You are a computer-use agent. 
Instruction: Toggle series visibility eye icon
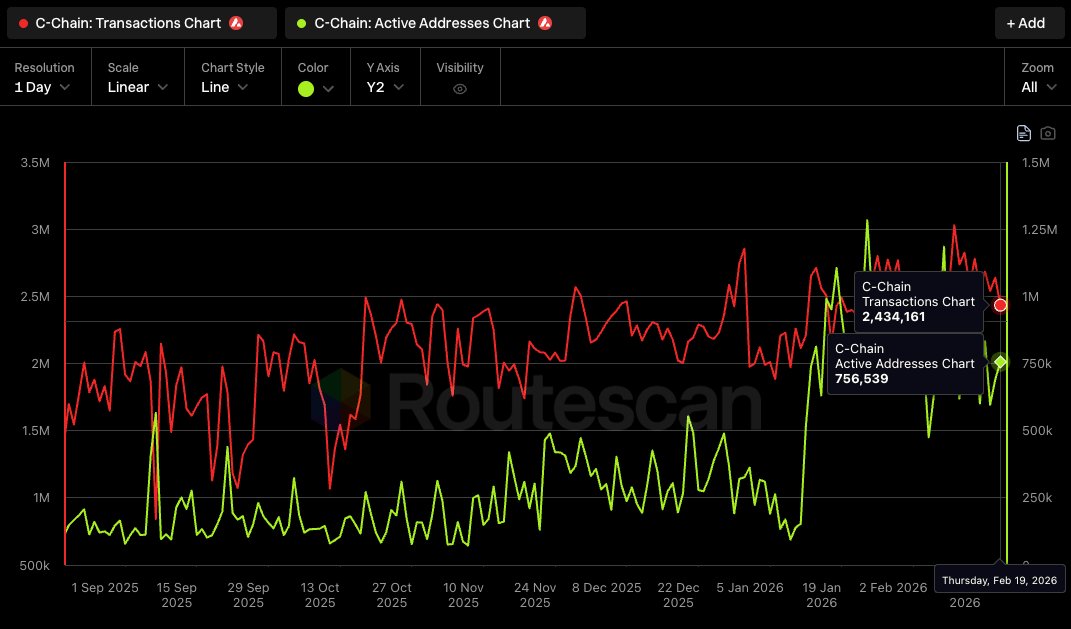click(460, 89)
